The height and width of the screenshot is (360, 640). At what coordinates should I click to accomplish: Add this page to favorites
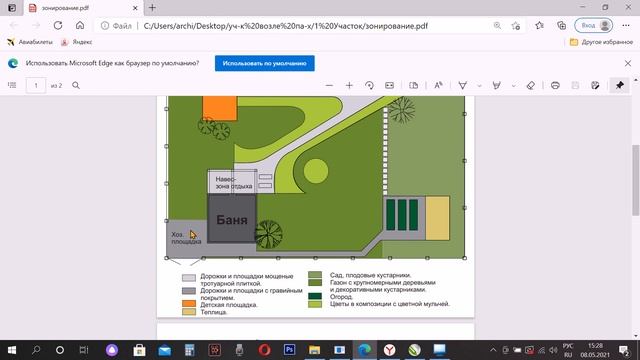pos(516,26)
